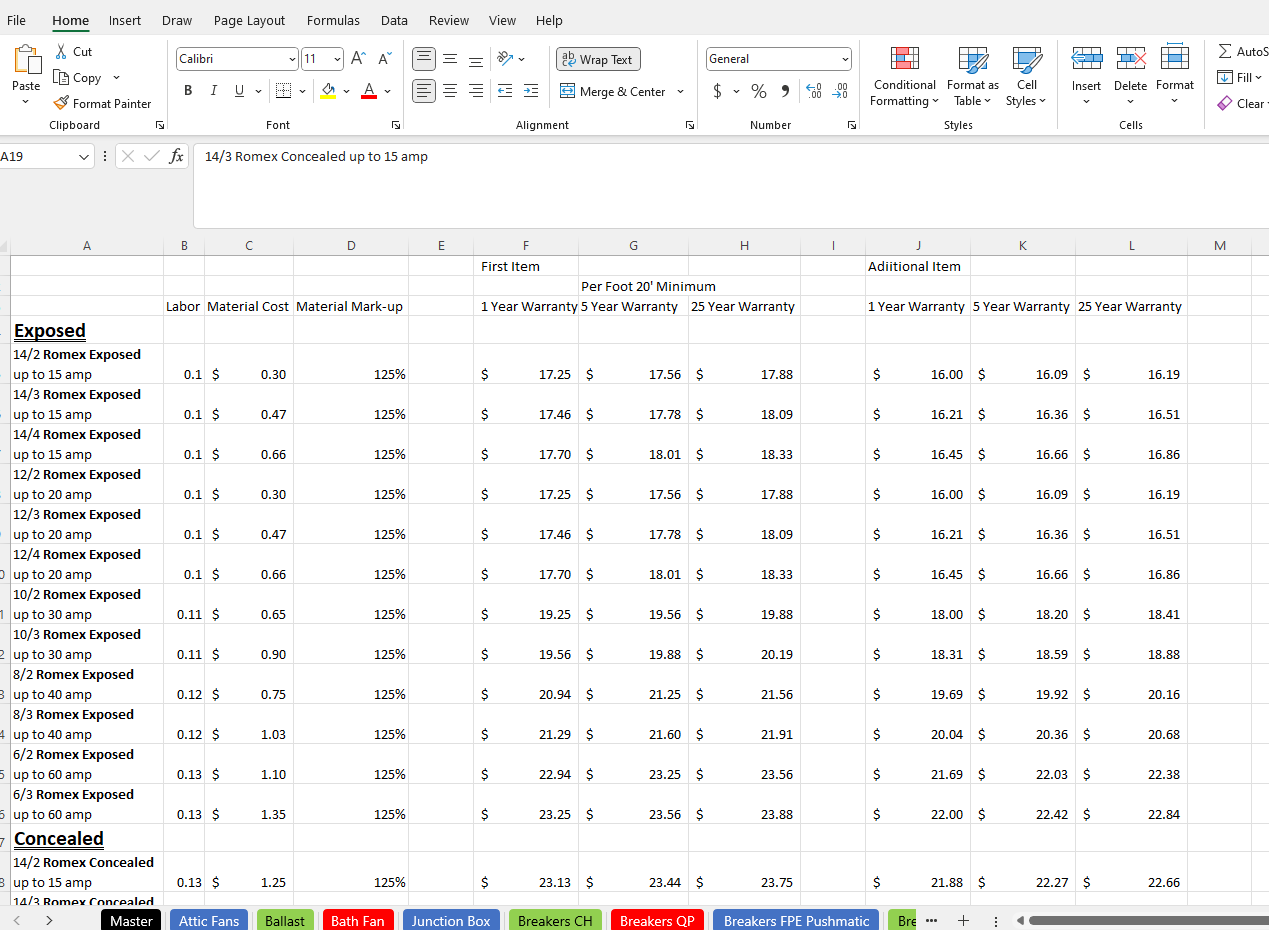Open the Number Format dropdown showing General

click(x=778, y=58)
